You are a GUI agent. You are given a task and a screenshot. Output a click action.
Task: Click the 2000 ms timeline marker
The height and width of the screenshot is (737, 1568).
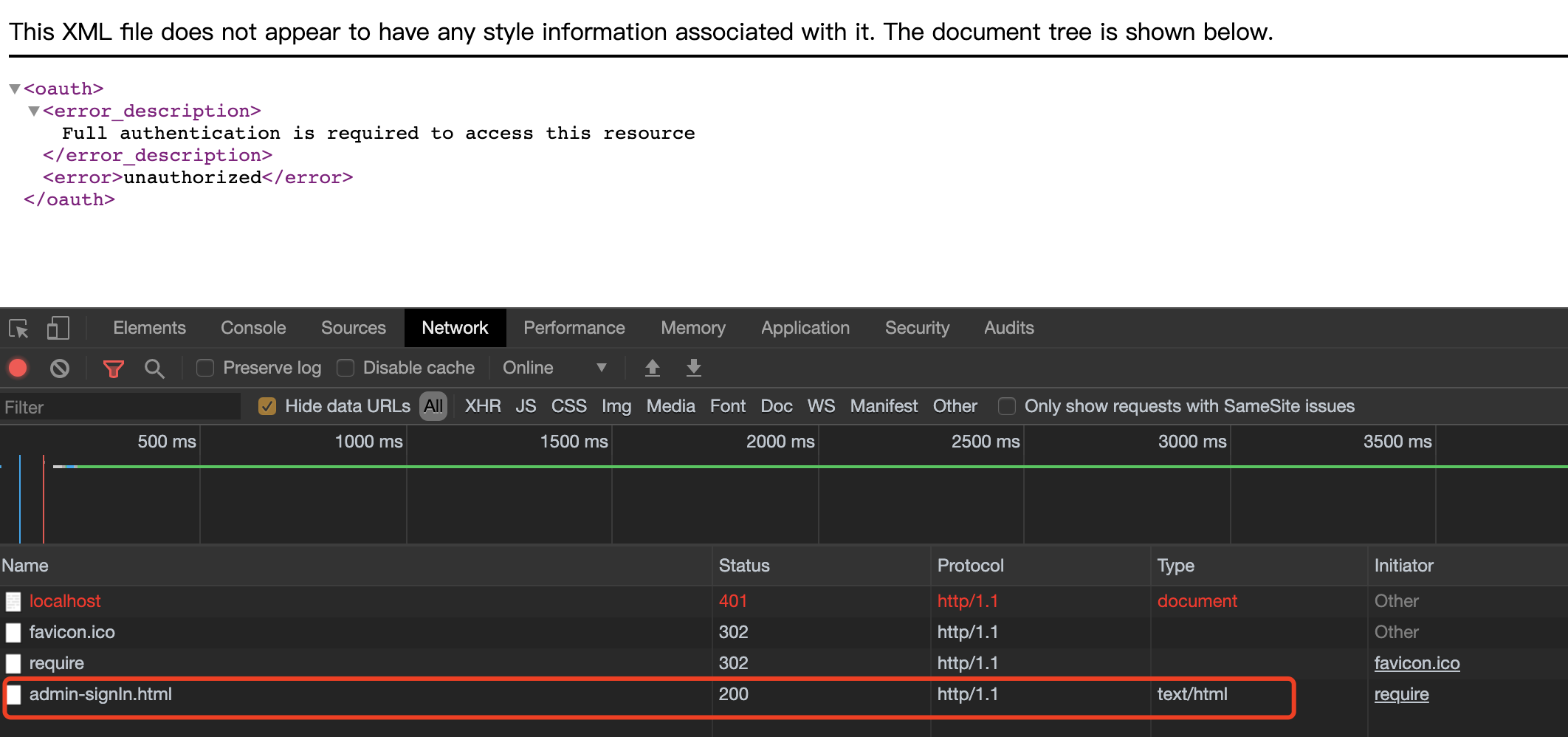[x=780, y=442]
